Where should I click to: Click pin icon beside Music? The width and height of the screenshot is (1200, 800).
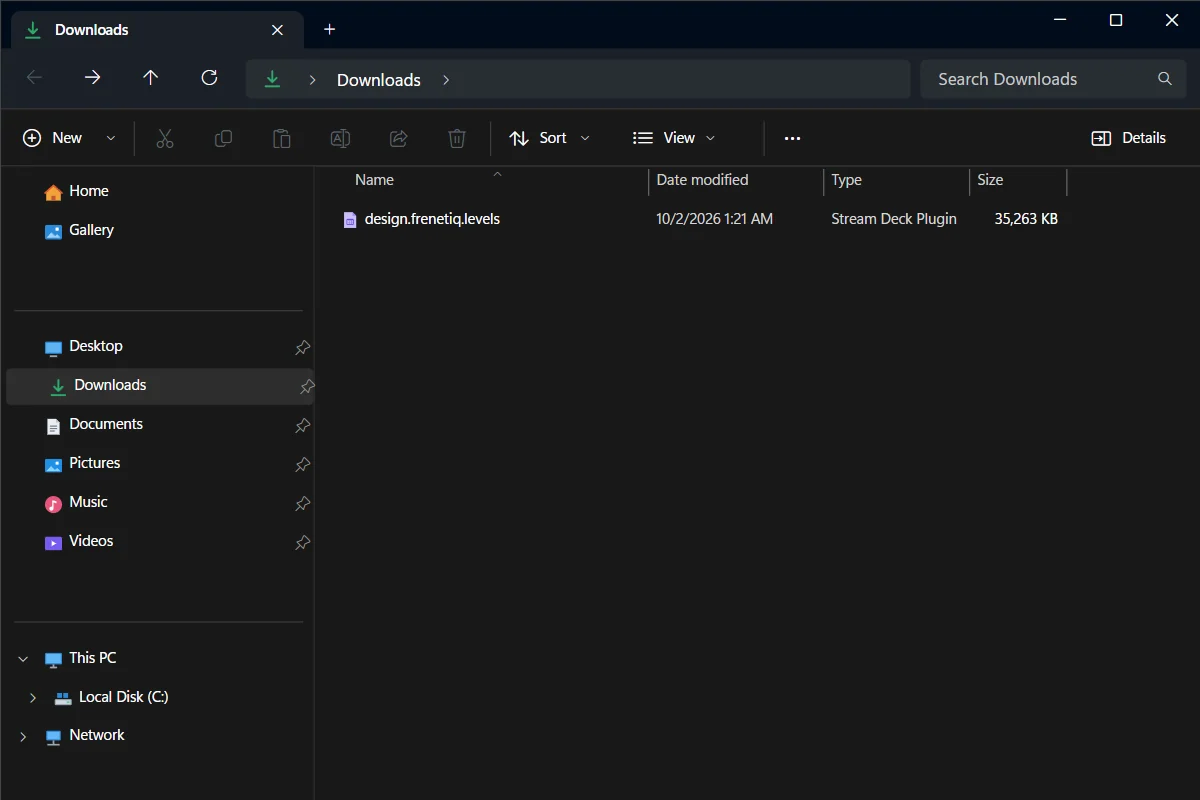[302, 503]
